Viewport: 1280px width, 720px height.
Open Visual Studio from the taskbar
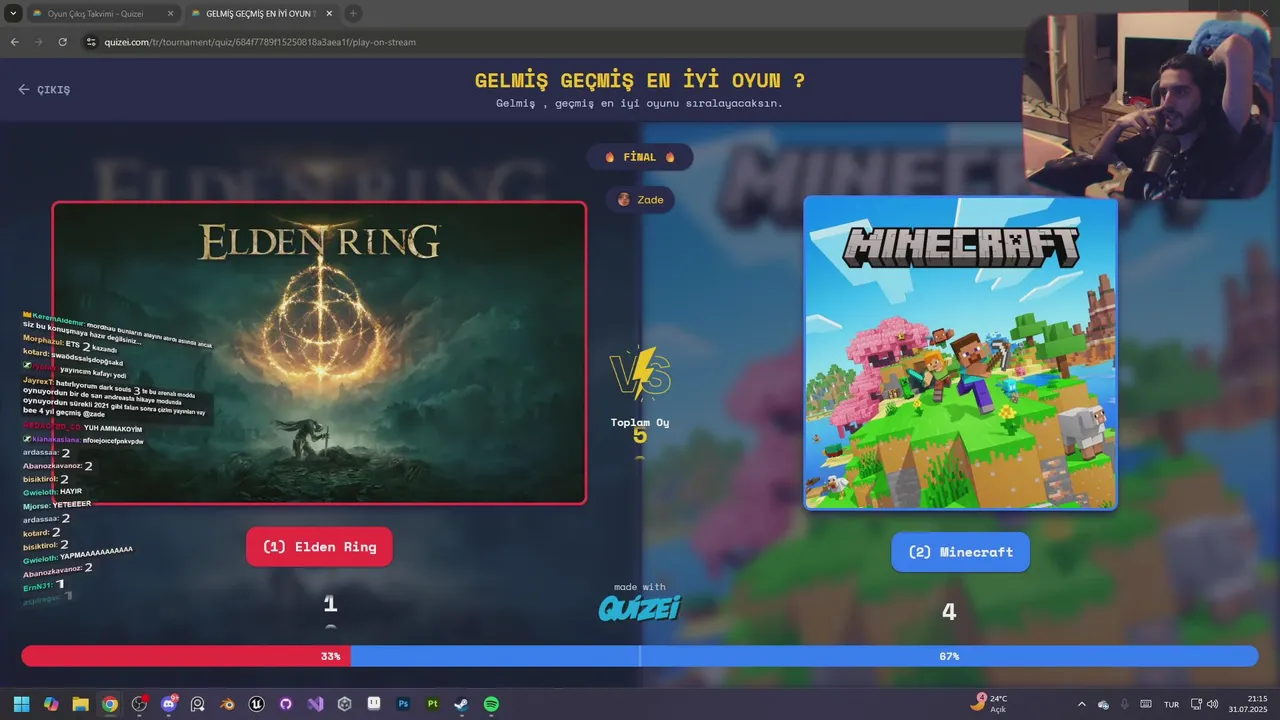[x=315, y=704]
